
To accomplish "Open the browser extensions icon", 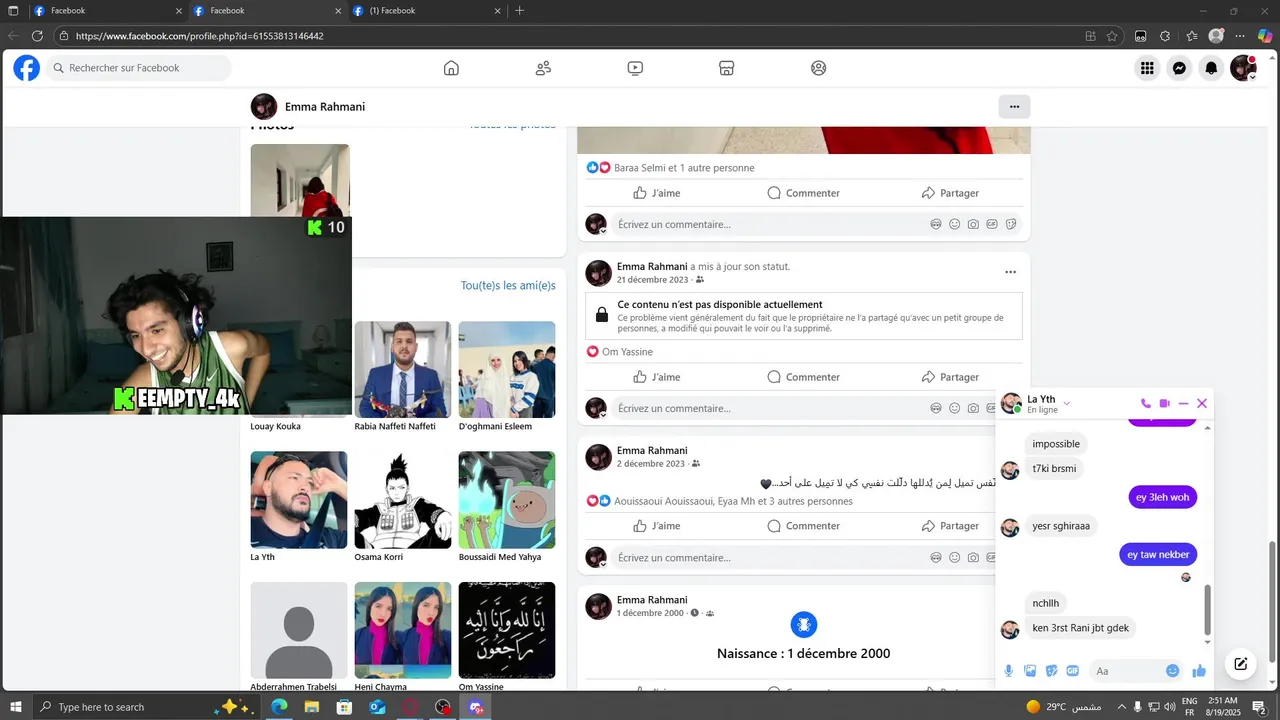I will click(x=1165, y=36).
